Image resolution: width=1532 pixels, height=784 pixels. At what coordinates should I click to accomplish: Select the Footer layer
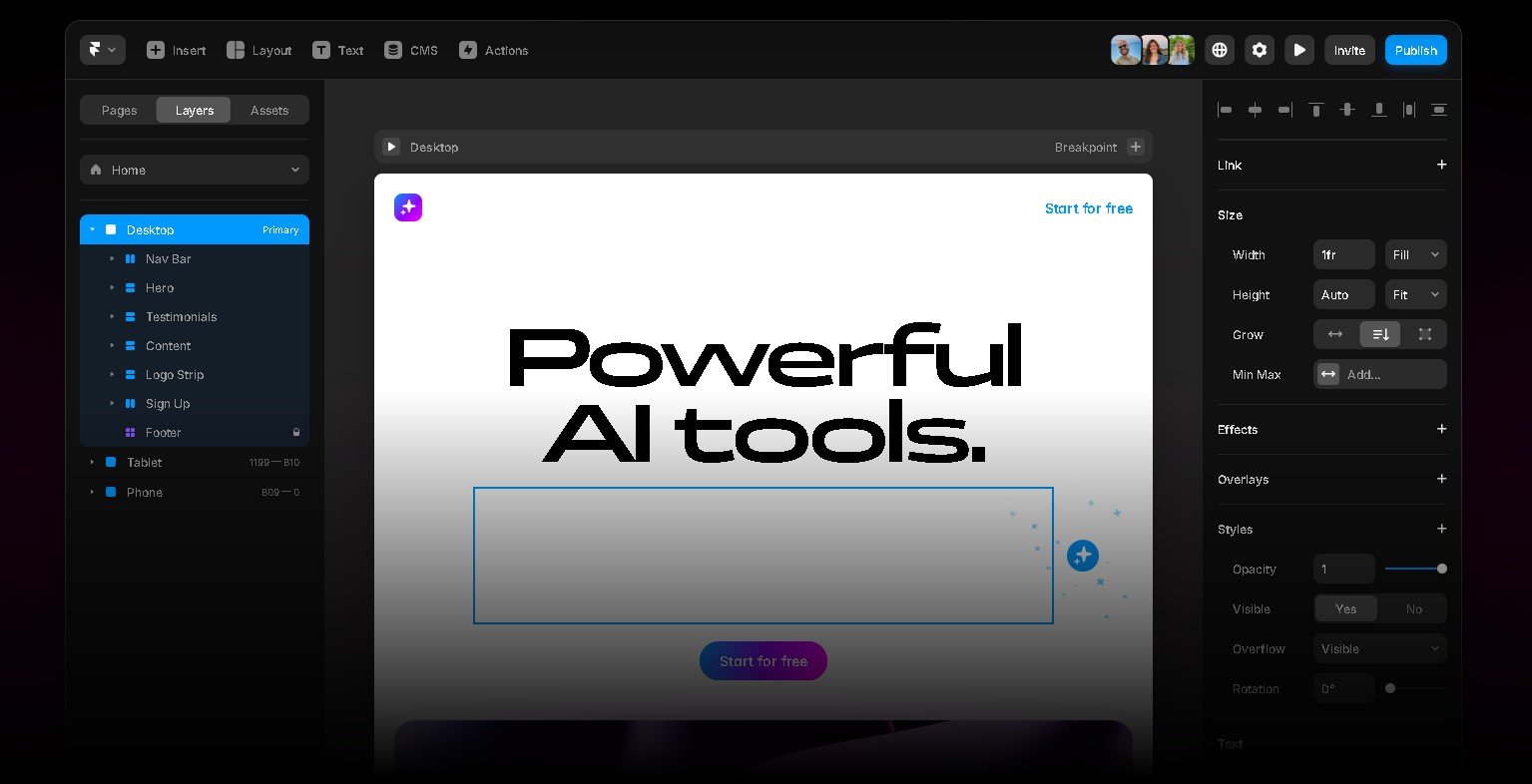point(195,432)
